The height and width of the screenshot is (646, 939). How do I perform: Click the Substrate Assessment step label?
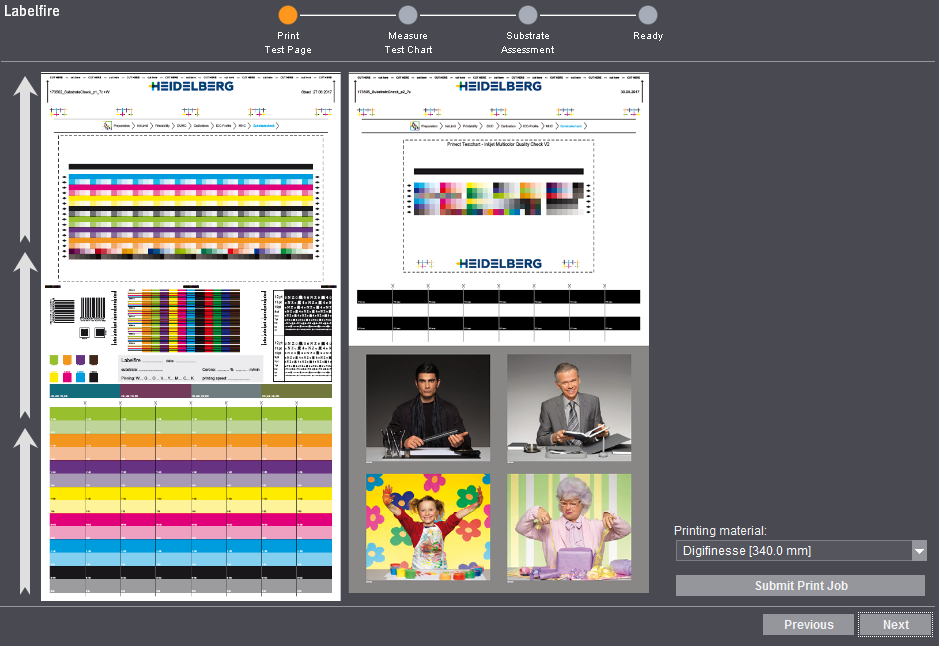[528, 43]
